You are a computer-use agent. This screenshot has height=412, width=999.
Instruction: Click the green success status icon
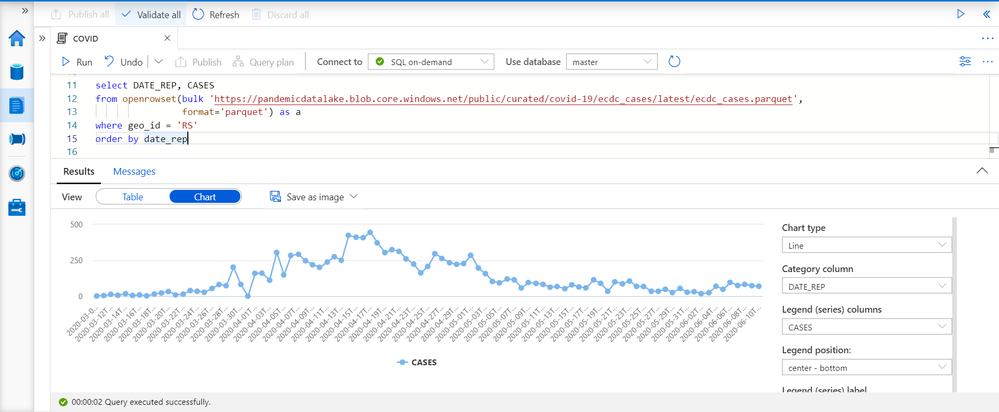pyautogui.click(x=62, y=402)
